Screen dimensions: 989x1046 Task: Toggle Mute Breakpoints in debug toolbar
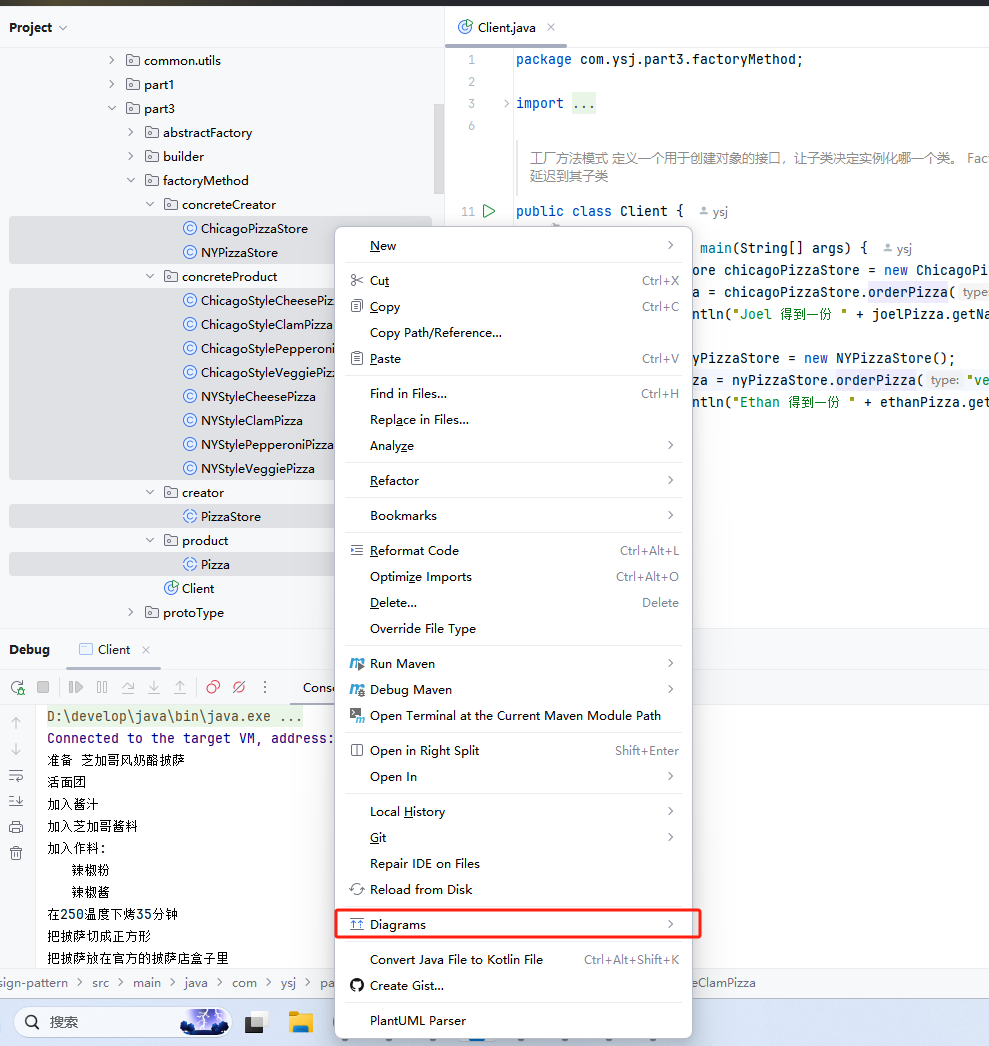(x=239, y=687)
